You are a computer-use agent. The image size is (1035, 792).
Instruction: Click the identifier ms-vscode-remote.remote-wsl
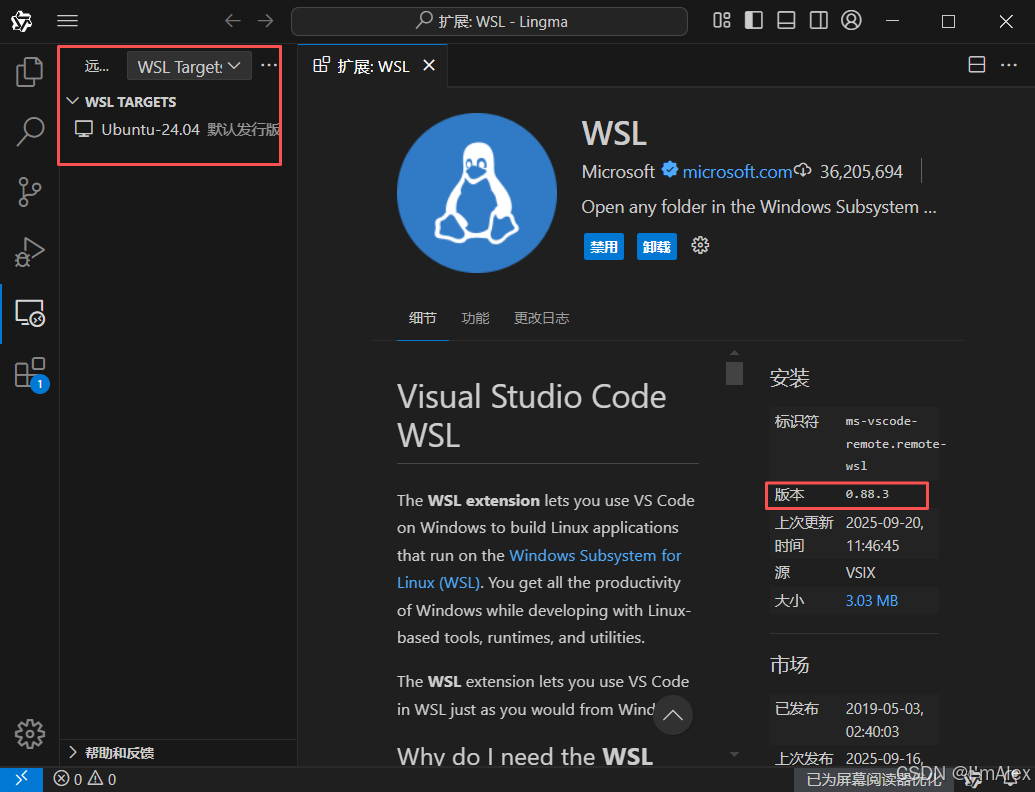click(896, 444)
